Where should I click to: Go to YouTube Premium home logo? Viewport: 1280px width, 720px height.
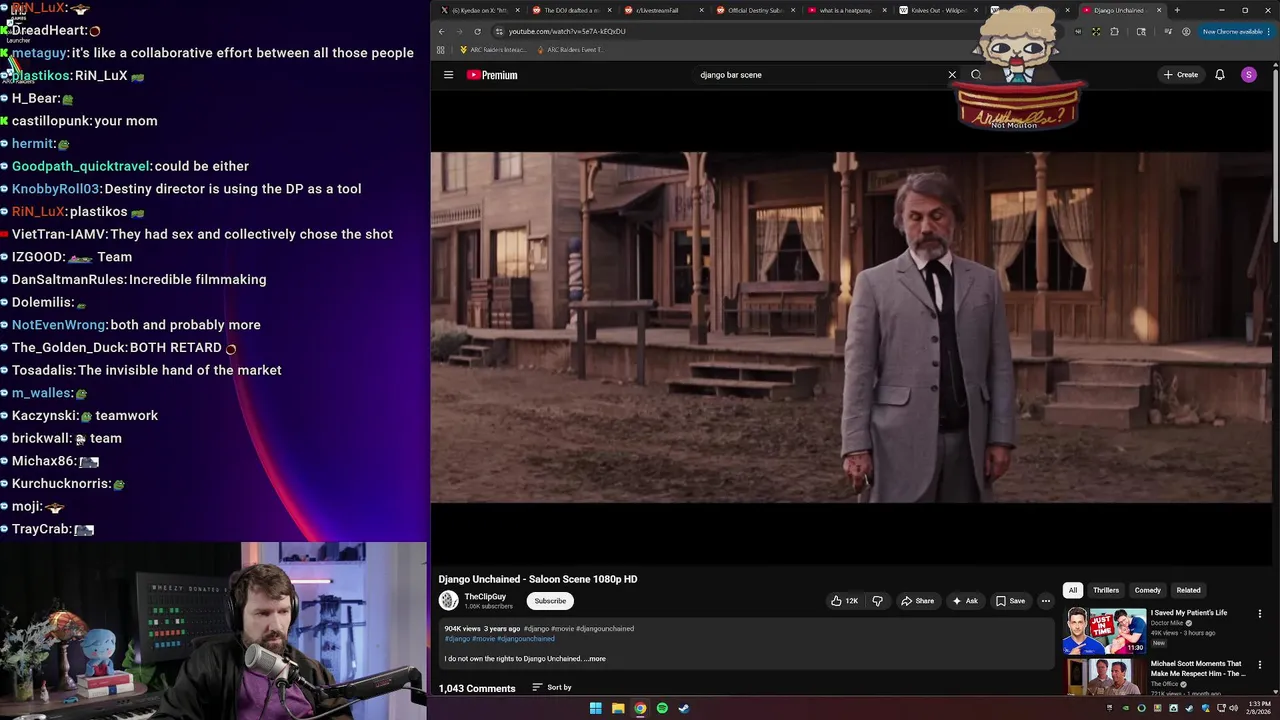click(x=492, y=75)
